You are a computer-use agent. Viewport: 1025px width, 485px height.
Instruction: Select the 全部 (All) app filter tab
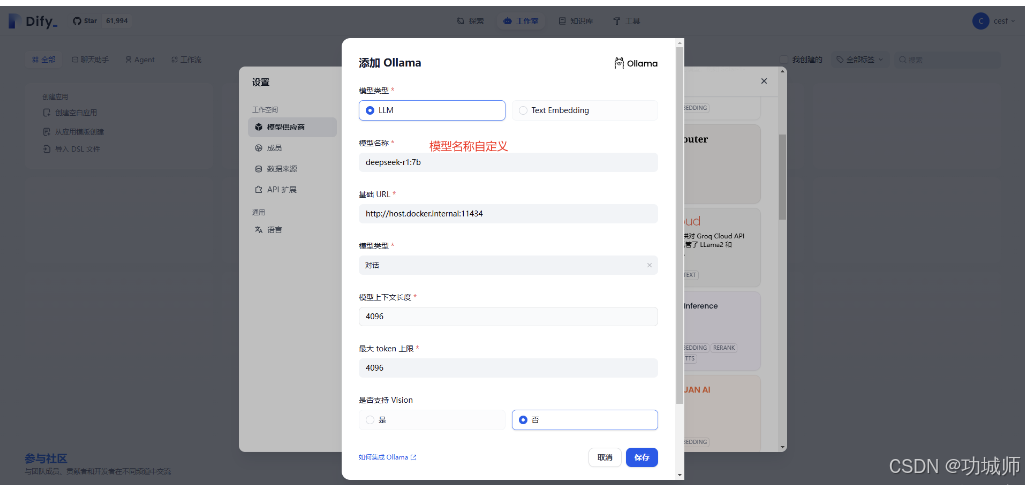44,59
